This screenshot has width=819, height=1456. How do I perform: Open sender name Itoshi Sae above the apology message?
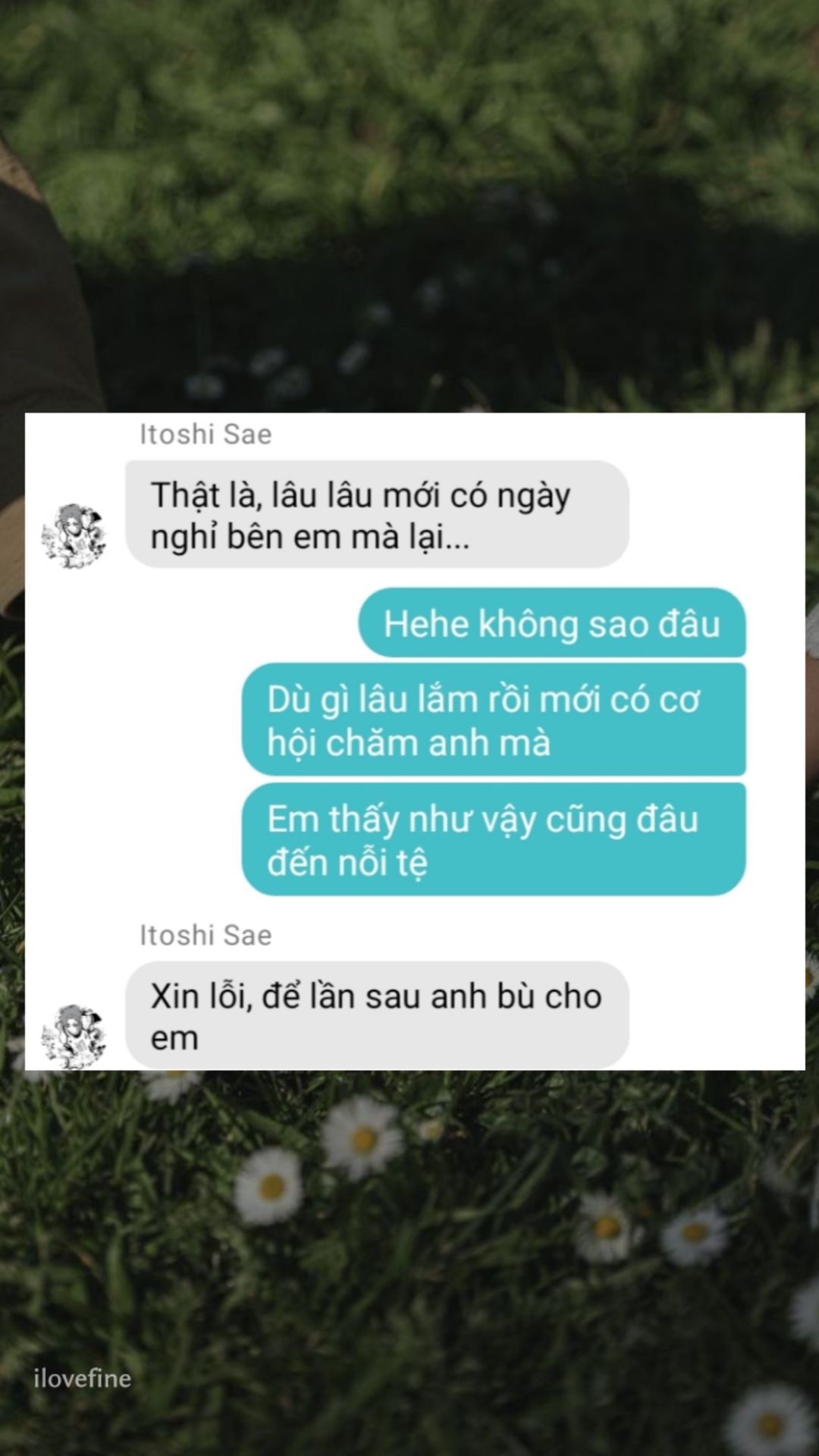click(x=206, y=935)
